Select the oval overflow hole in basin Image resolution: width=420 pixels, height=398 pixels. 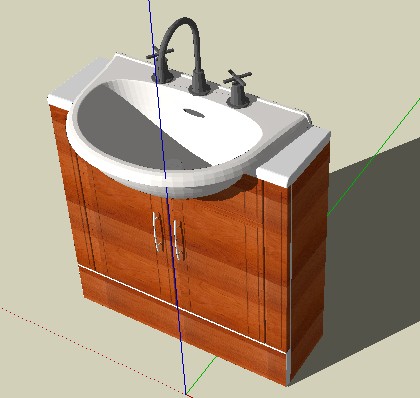[x=194, y=113]
